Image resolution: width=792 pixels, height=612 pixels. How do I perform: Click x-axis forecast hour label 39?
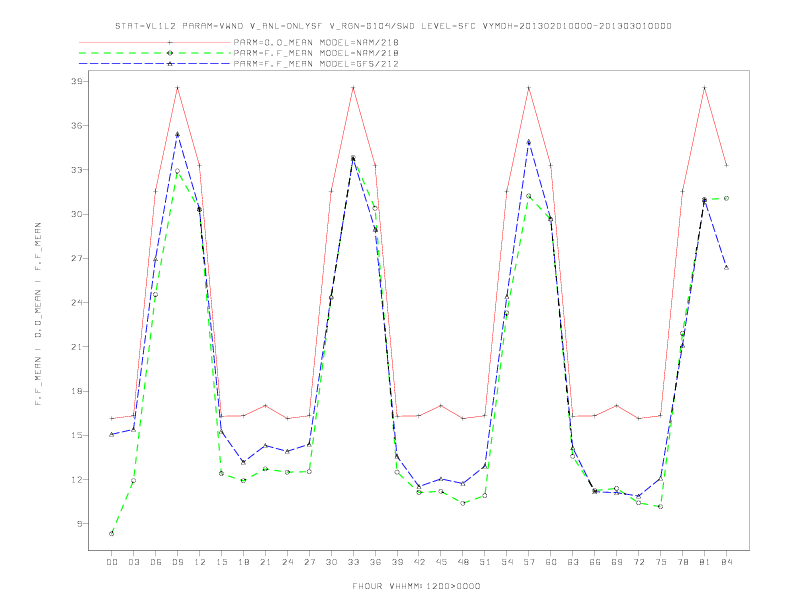coord(397,562)
